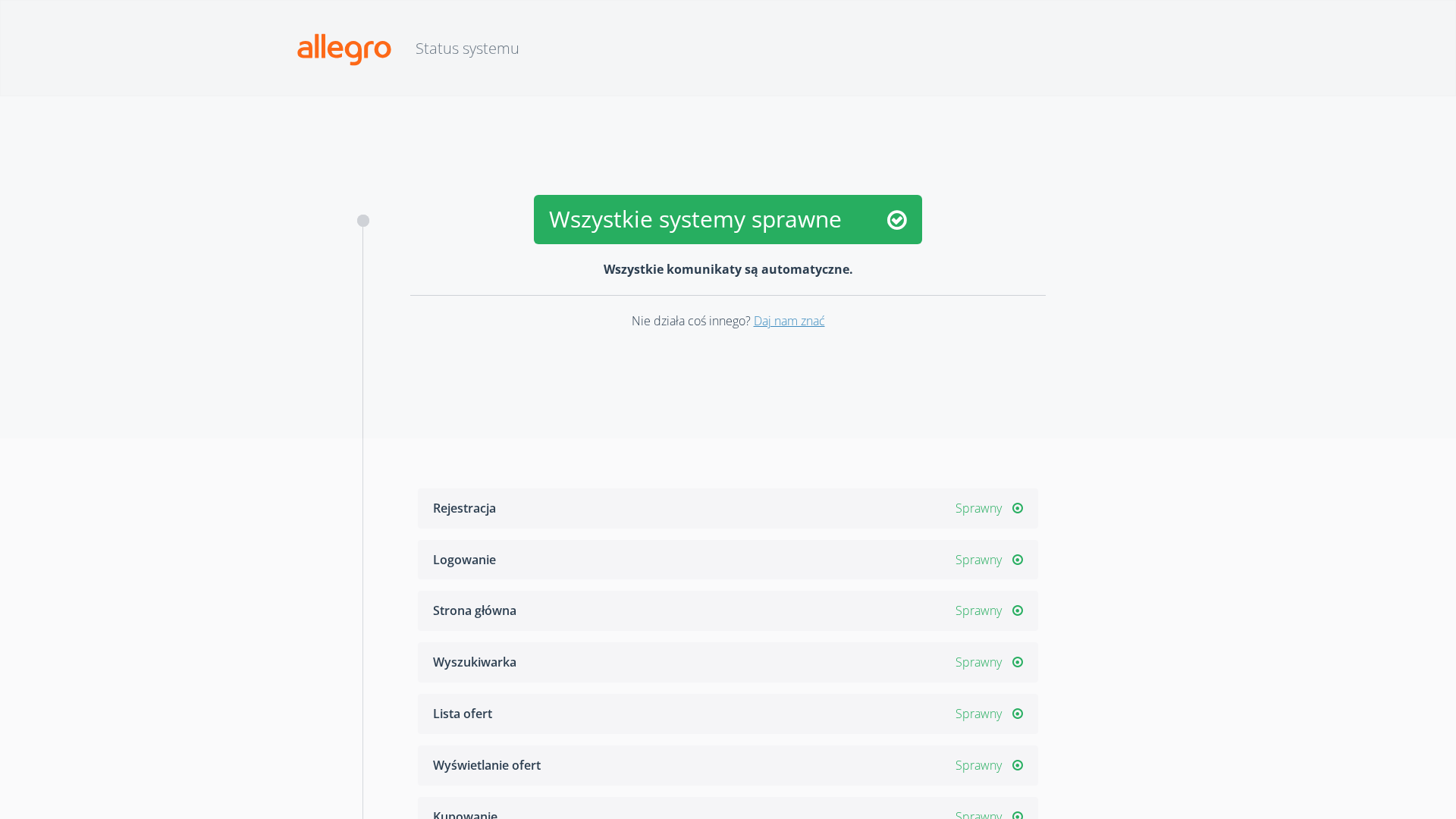Click the Wszystkie systemy sprawne banner
The width and height of the screenshot is (1456, 819).
728,219
